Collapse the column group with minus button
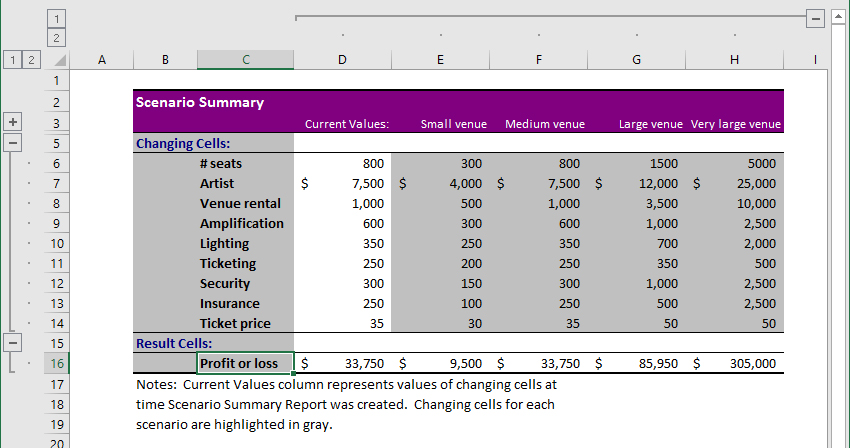 point(815,18)
